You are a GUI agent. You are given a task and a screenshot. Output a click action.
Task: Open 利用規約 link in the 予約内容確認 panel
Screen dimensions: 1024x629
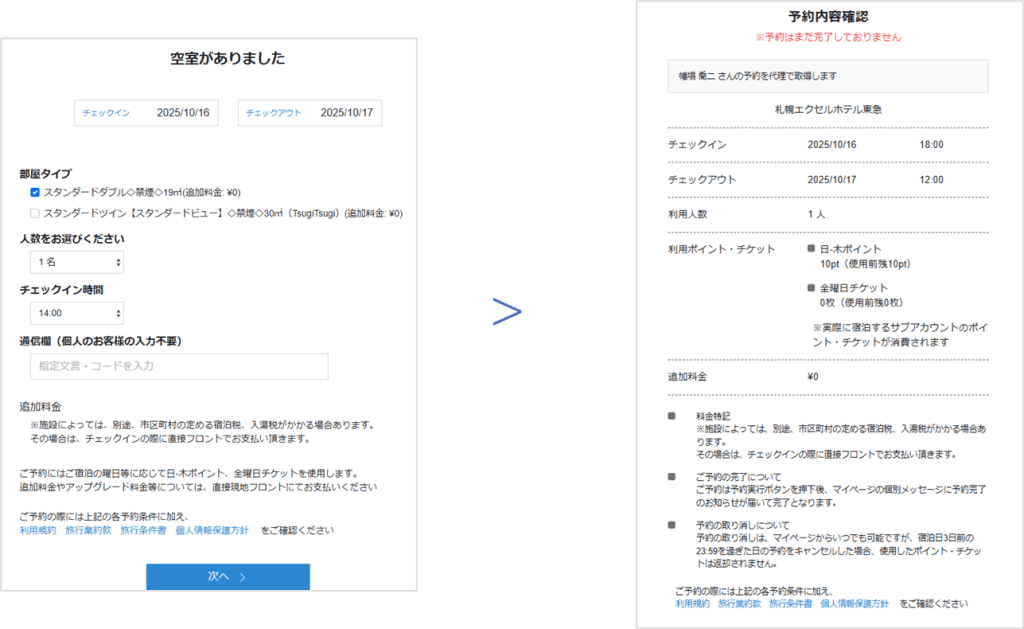(692, 604)
